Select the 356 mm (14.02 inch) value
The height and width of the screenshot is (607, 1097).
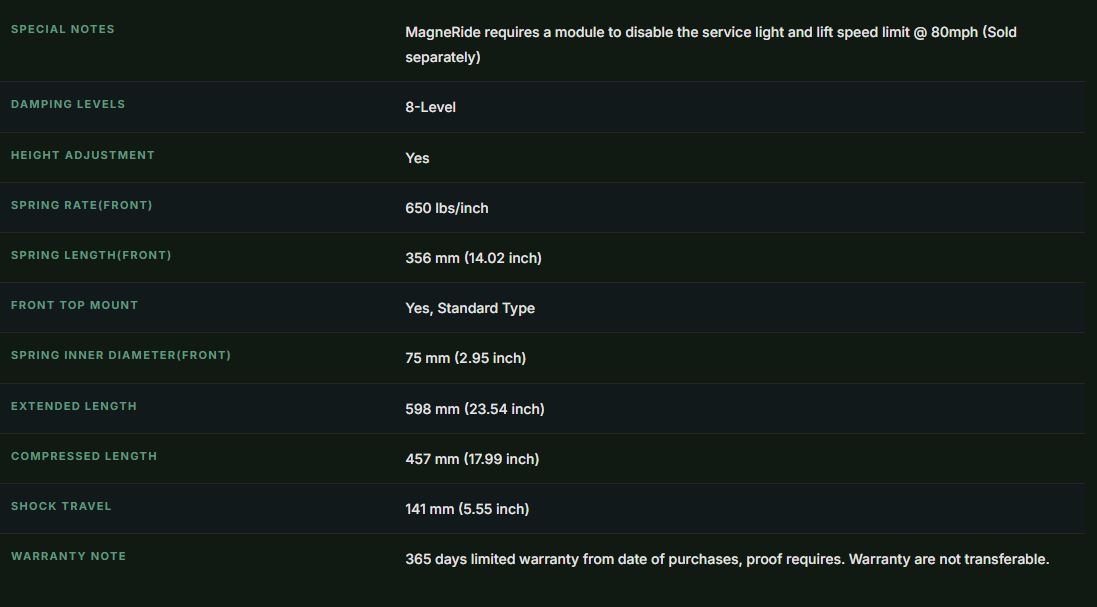tap(473, 258)
